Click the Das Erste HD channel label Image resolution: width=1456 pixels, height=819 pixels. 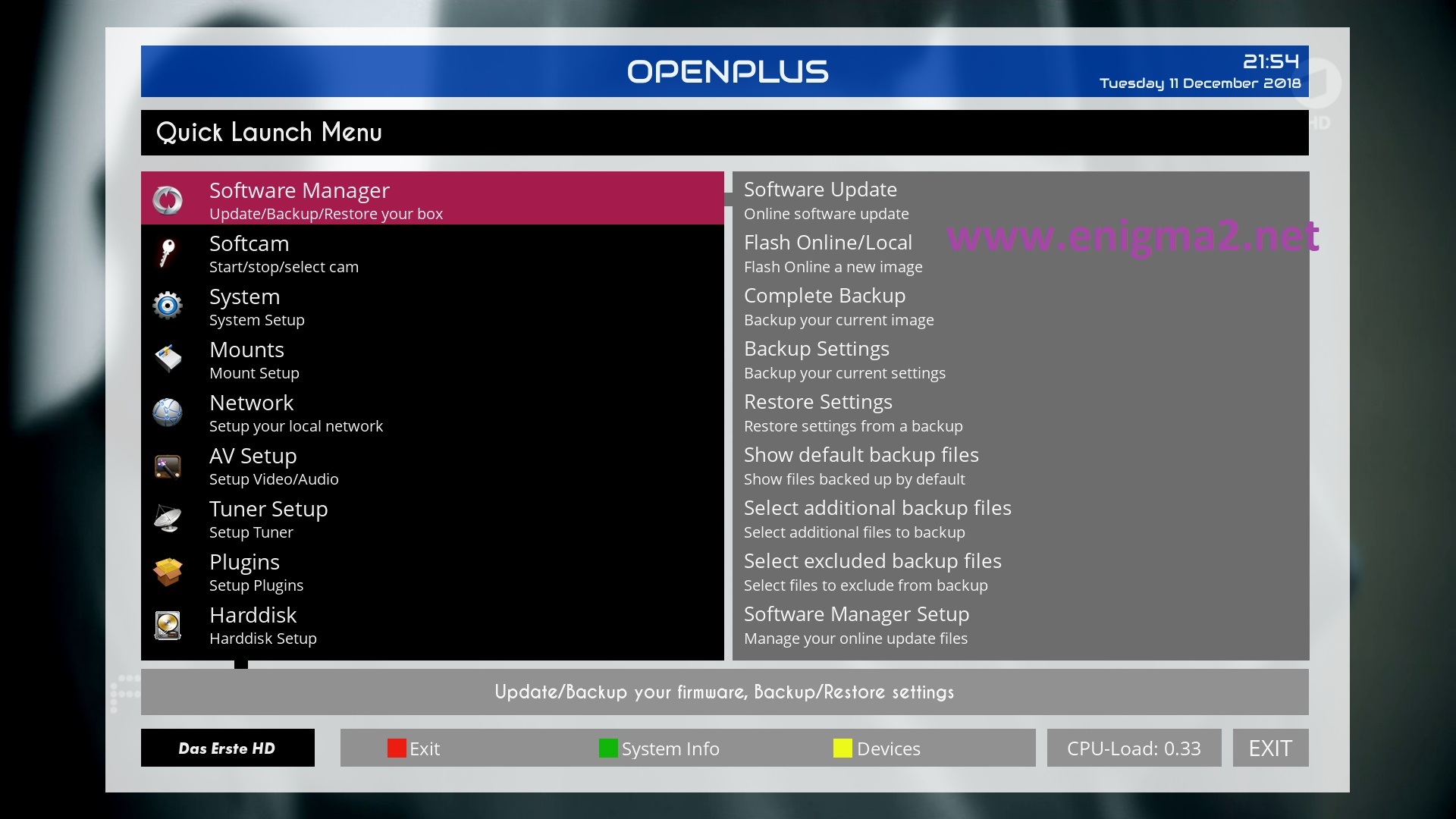(x=227, y=748)
